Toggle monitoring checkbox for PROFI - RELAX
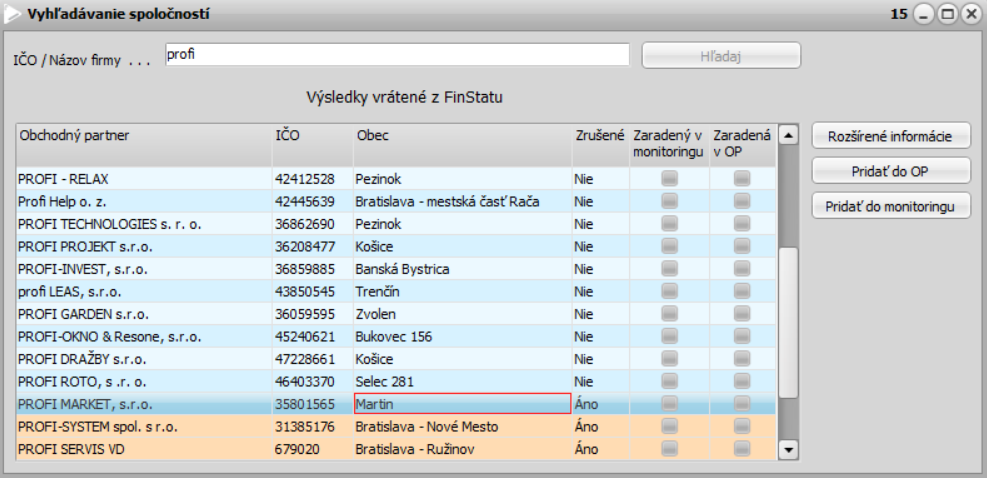This screenshot has height=478, width=987. click(669, 179)
